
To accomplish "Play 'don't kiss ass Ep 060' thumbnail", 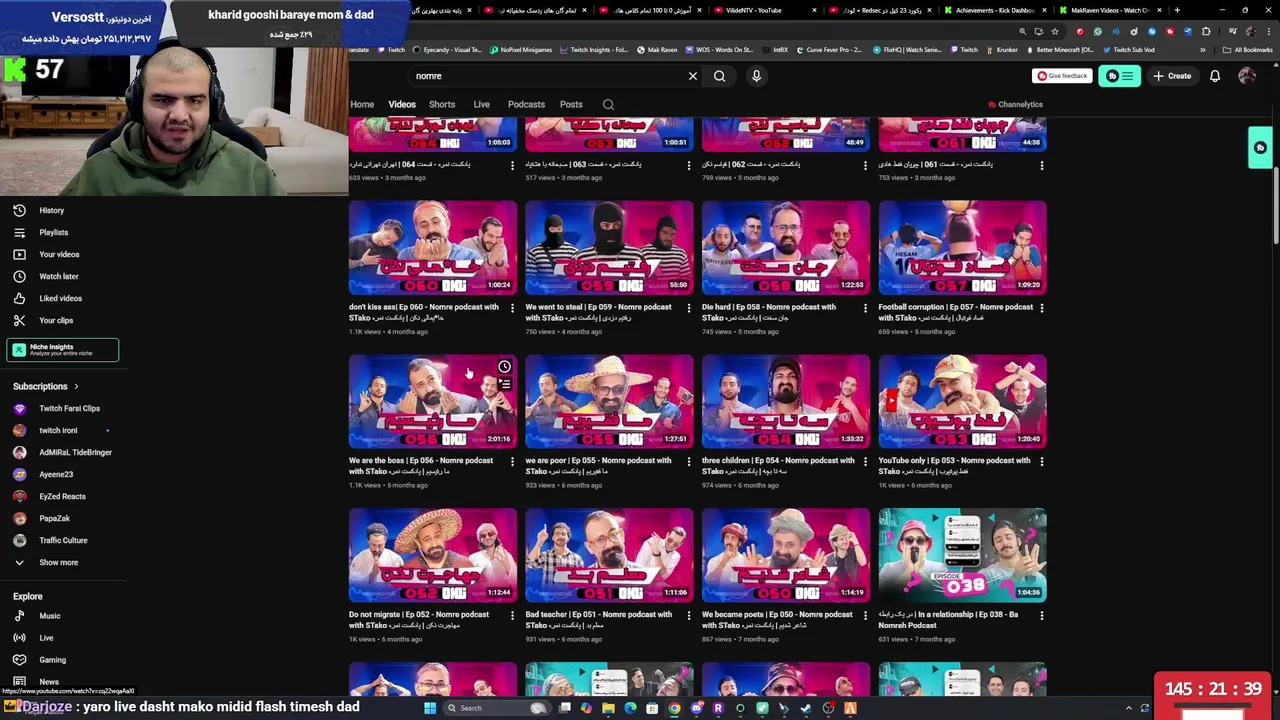I will [433, 247].
